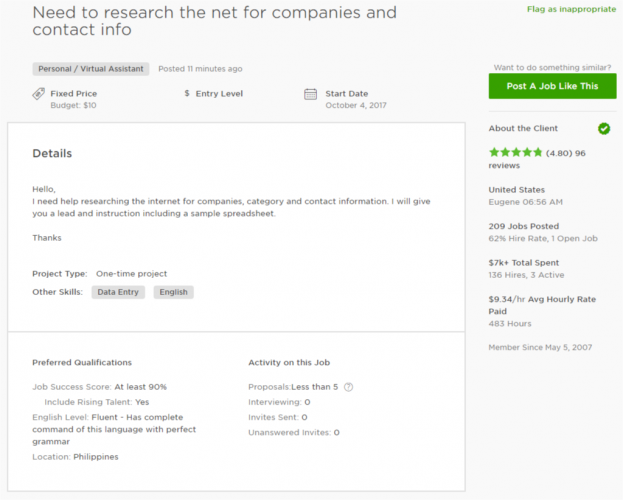Click the Entry Level dollar icon
The height and width of the screenshot is (500, 623).
pos(187,94)
